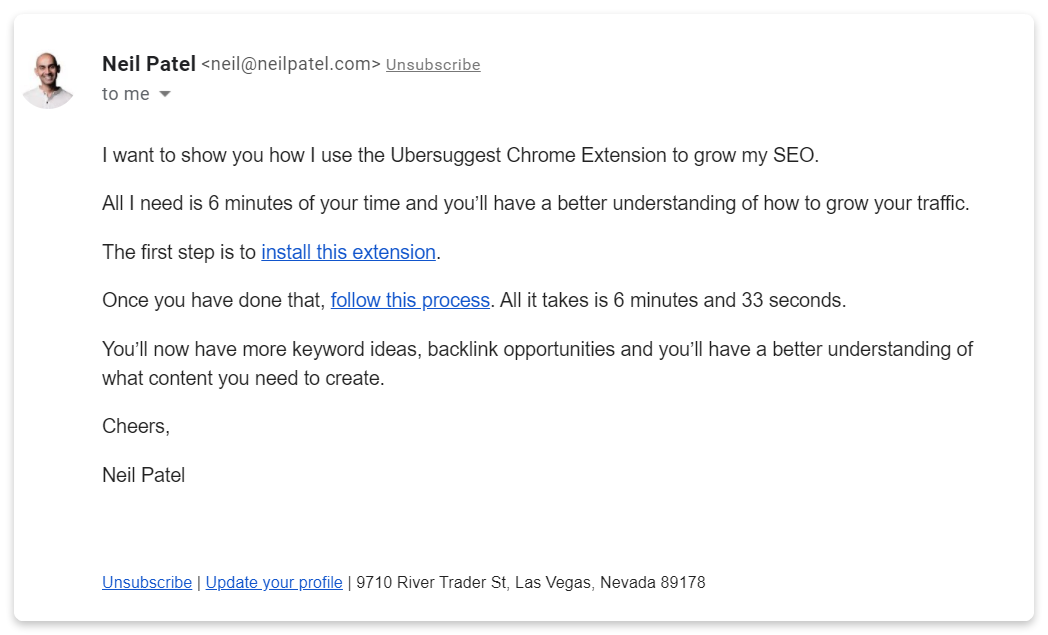The width and height of the screenshot is (1048, 635).
Task: Click the Unsubscribe link beside sender address
Action: (x=433, y=65)
